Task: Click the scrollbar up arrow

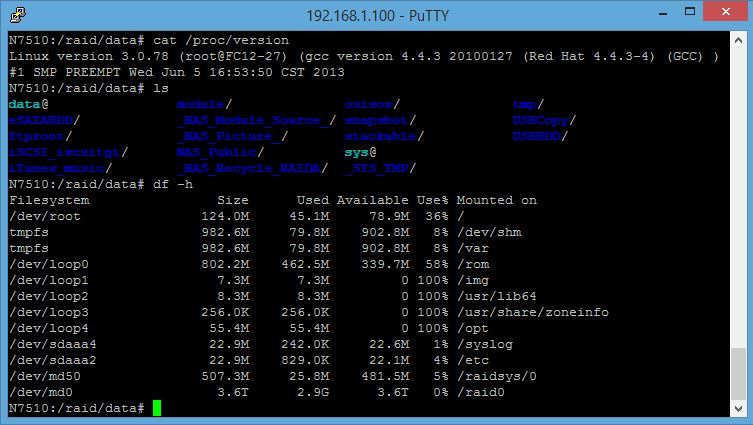Action: [738, 40]
